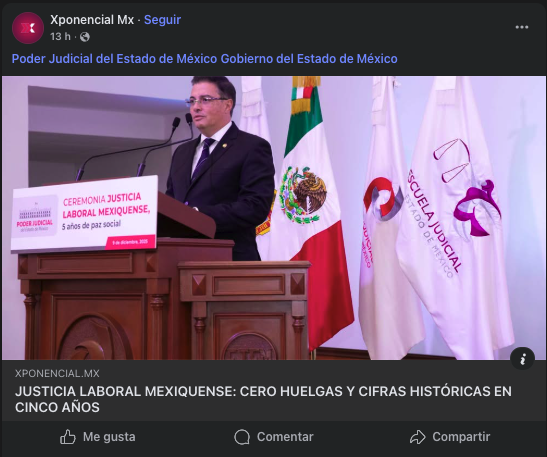The width and height of the screenshot is (547, 457).
Task: Click the thumbs-up Me gusta icon
Action: point(68,437)
